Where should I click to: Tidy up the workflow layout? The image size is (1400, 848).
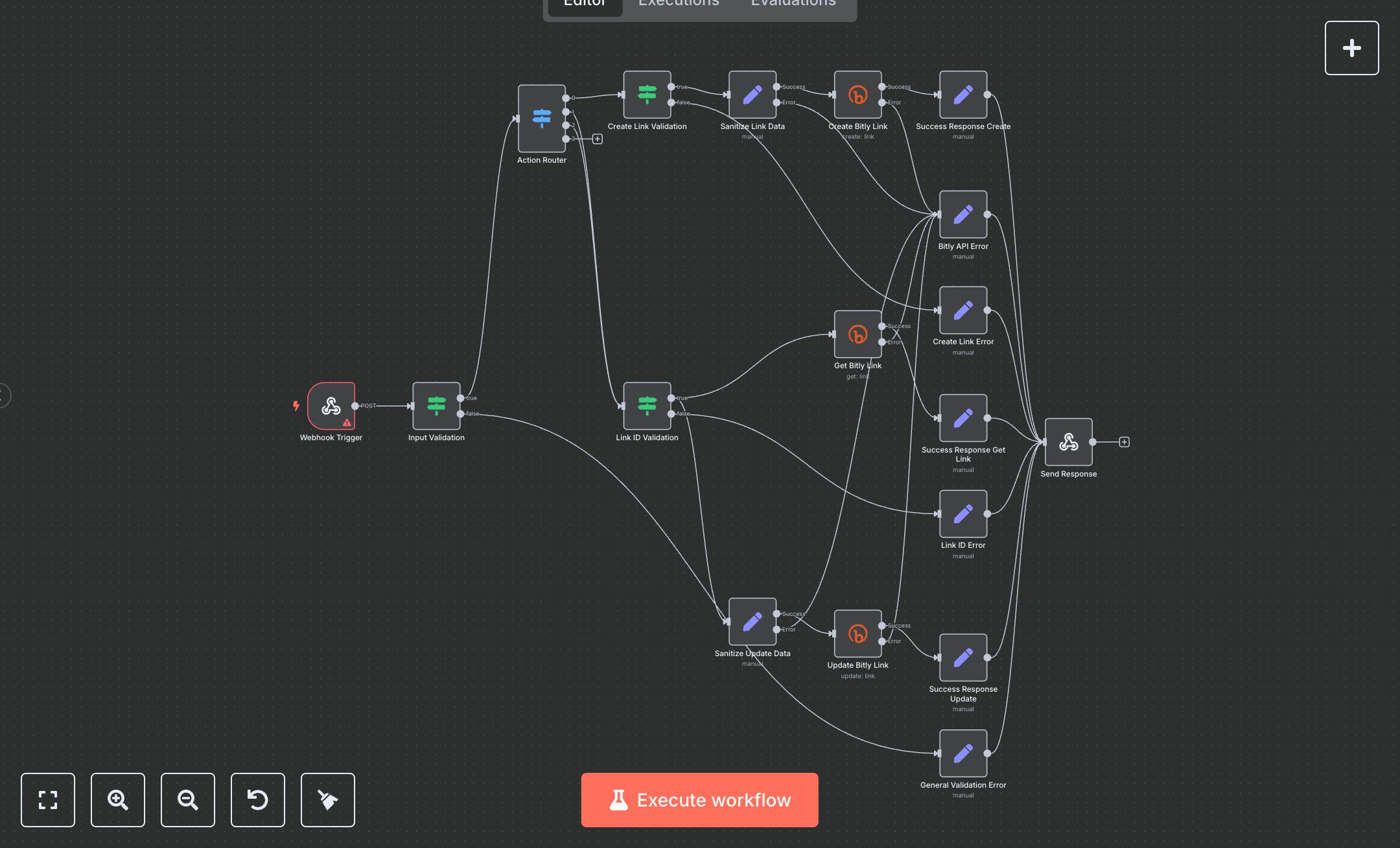point(327,800)
